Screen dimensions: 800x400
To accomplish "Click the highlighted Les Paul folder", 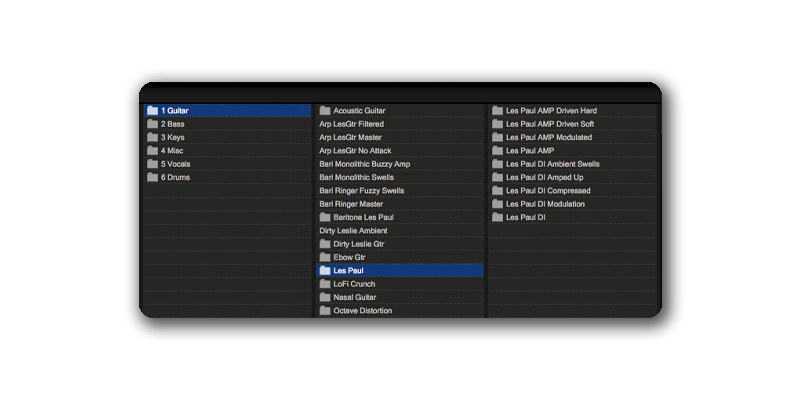I will [x=348, y=270].
